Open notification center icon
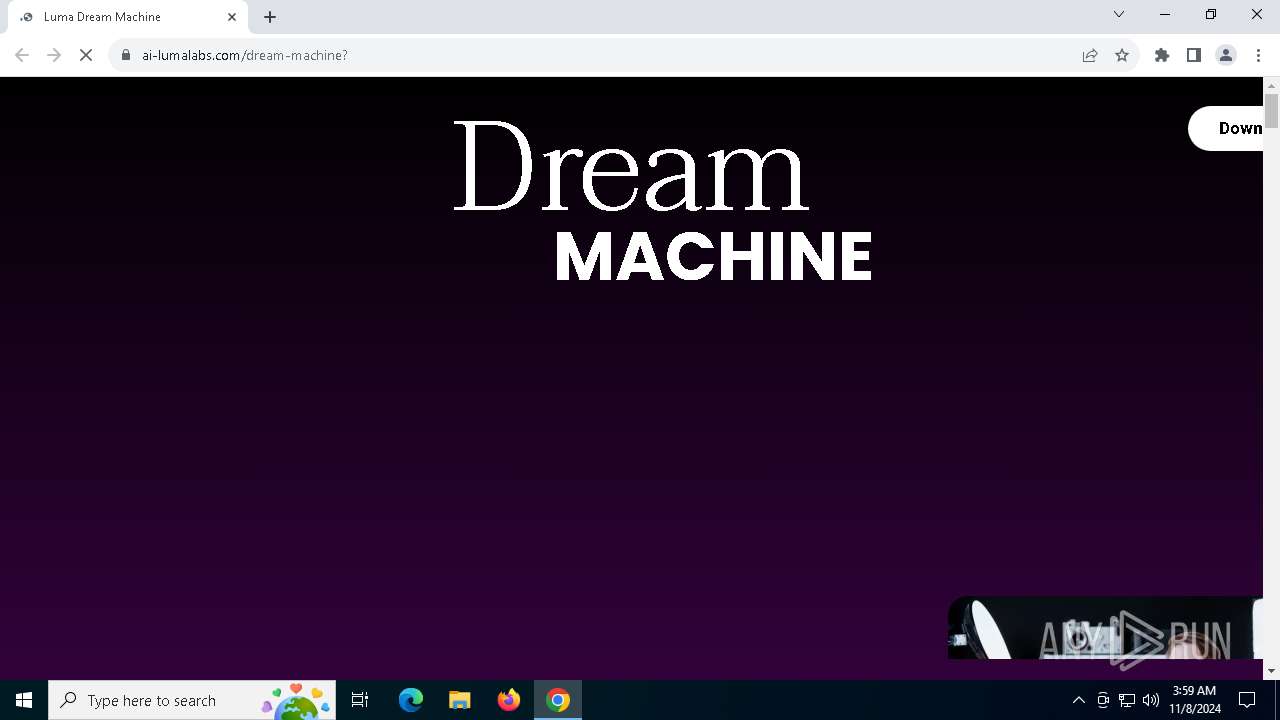 pyautogui.click(x=1247, y=700)
